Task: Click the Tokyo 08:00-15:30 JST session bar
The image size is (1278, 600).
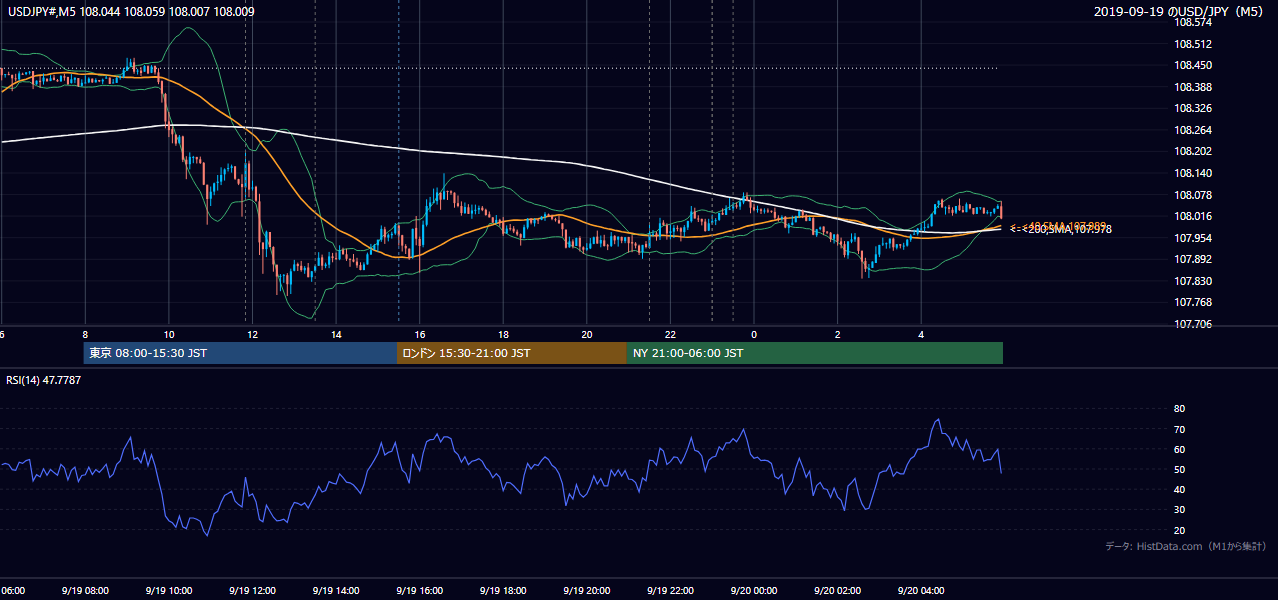Action: point(240,353)
